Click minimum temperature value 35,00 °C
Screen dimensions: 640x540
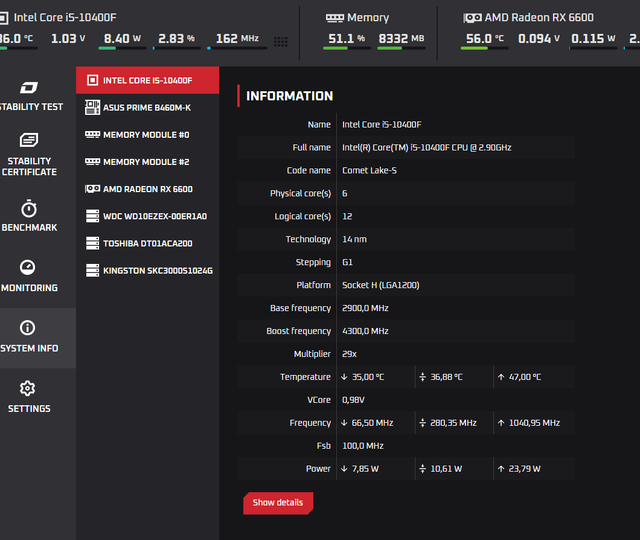click(368, 377)
